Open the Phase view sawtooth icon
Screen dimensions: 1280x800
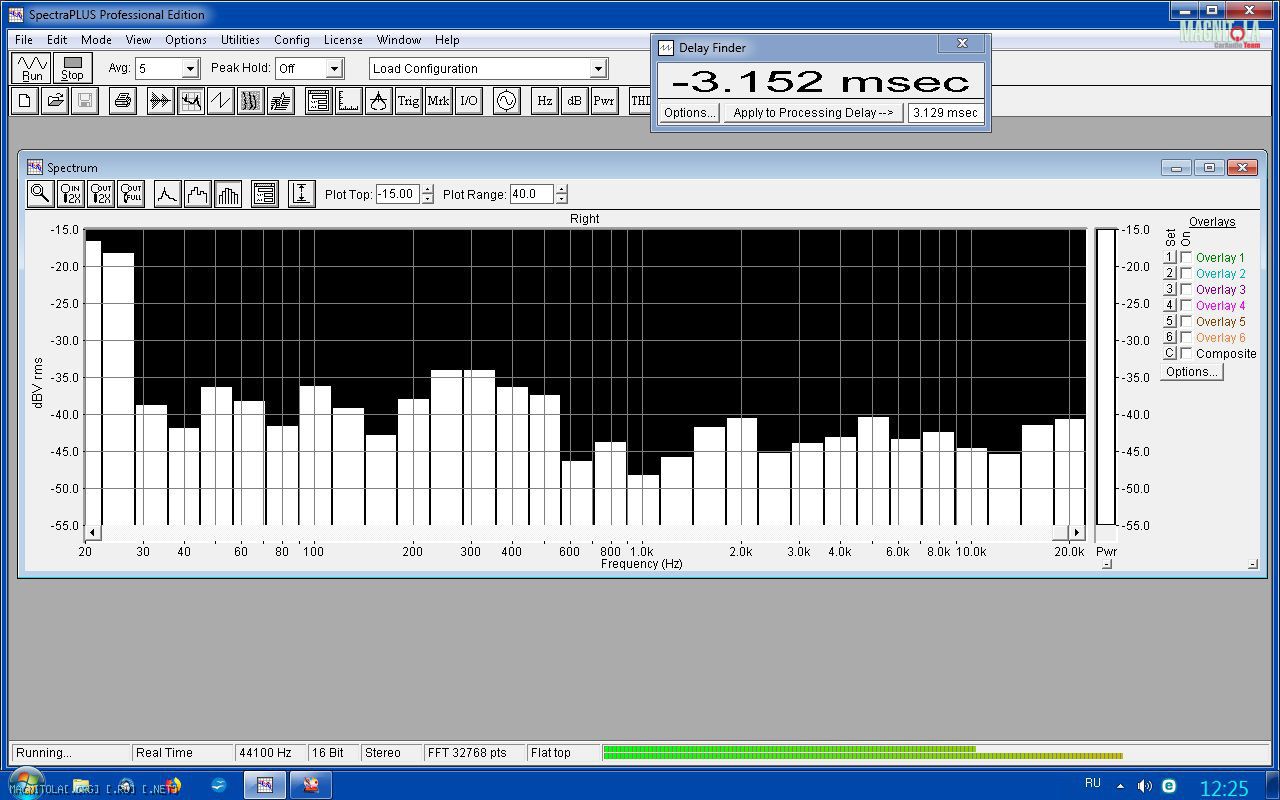tap(221, 101)
